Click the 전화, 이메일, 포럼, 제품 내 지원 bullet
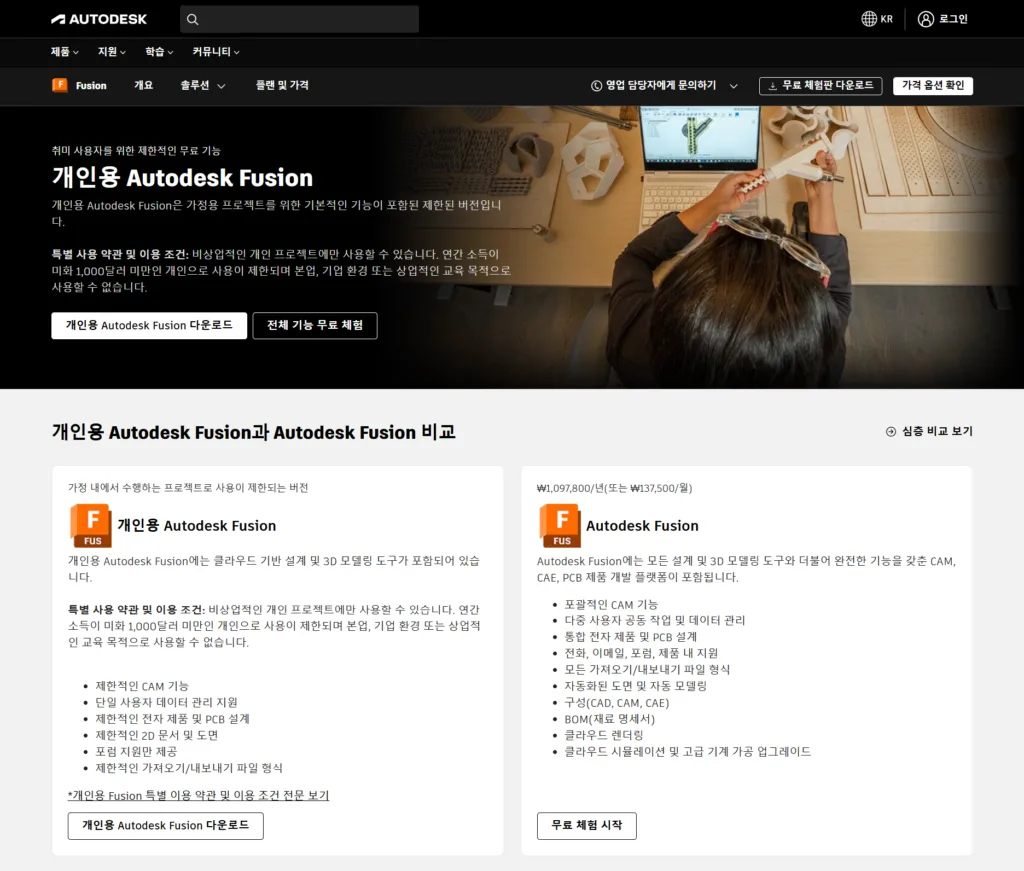The height and width of the screenshot is (871, 1024). [641, 653]
